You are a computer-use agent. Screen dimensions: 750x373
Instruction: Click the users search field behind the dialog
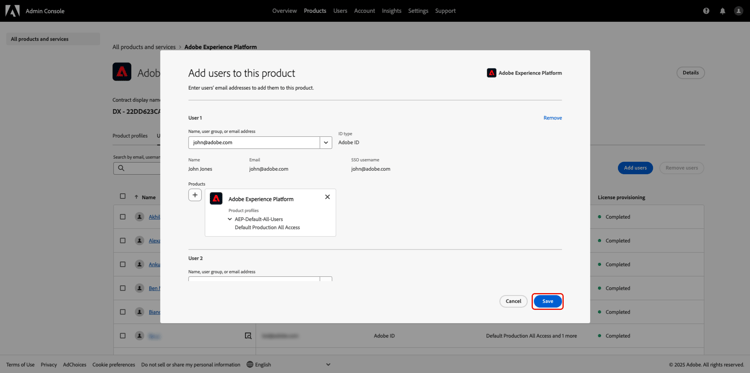(x=137, y=168)
